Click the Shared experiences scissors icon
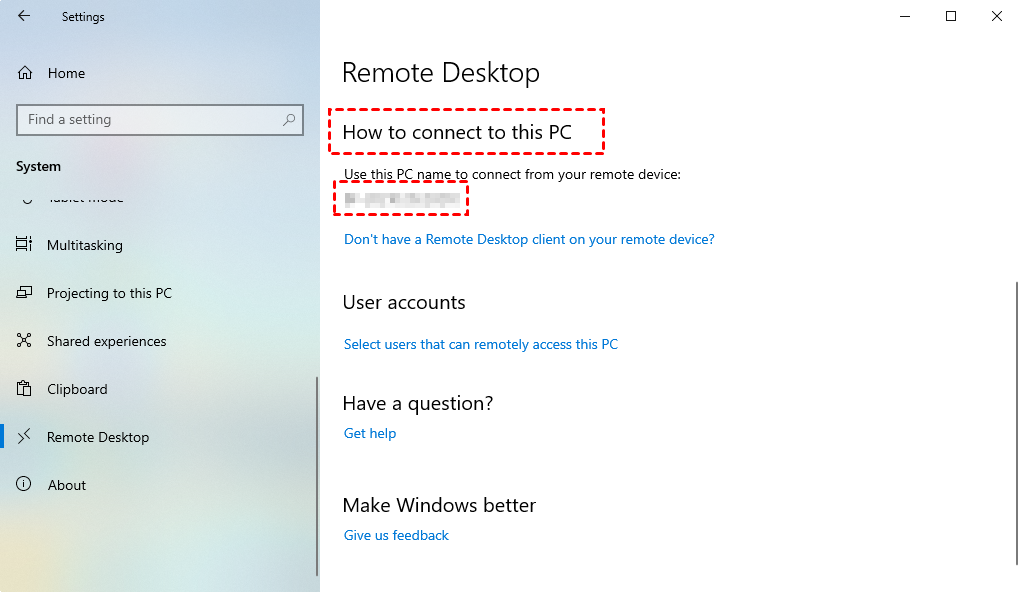1020x592 pixels. [x=22, y=340]
